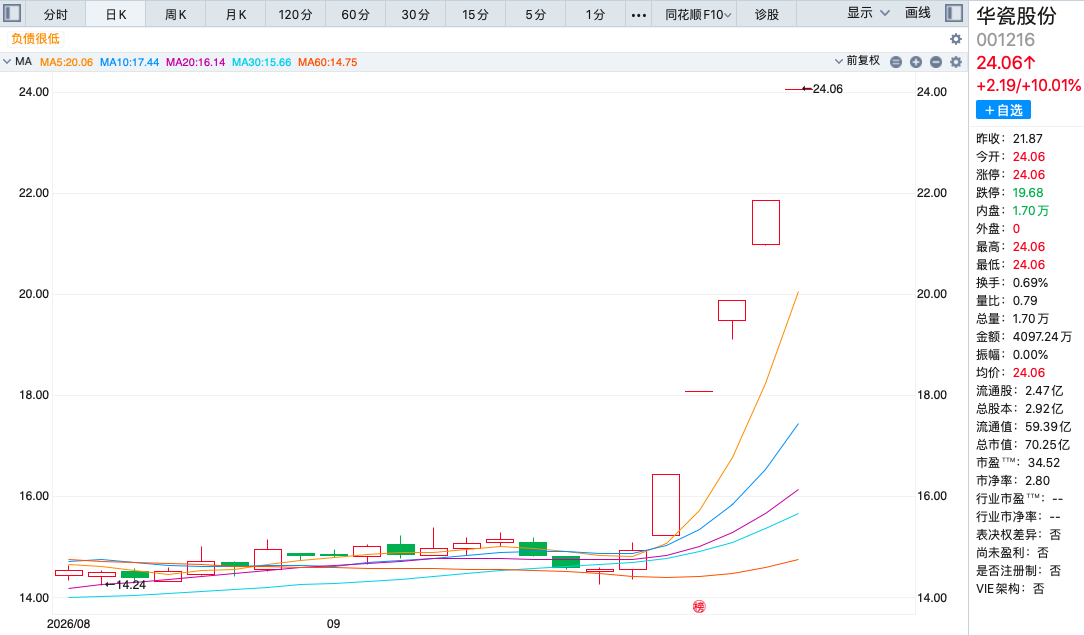The height and width of the screenshot is (635, 1084).
Task: Click the 负债很低 tag
Action: click(35, 39)
